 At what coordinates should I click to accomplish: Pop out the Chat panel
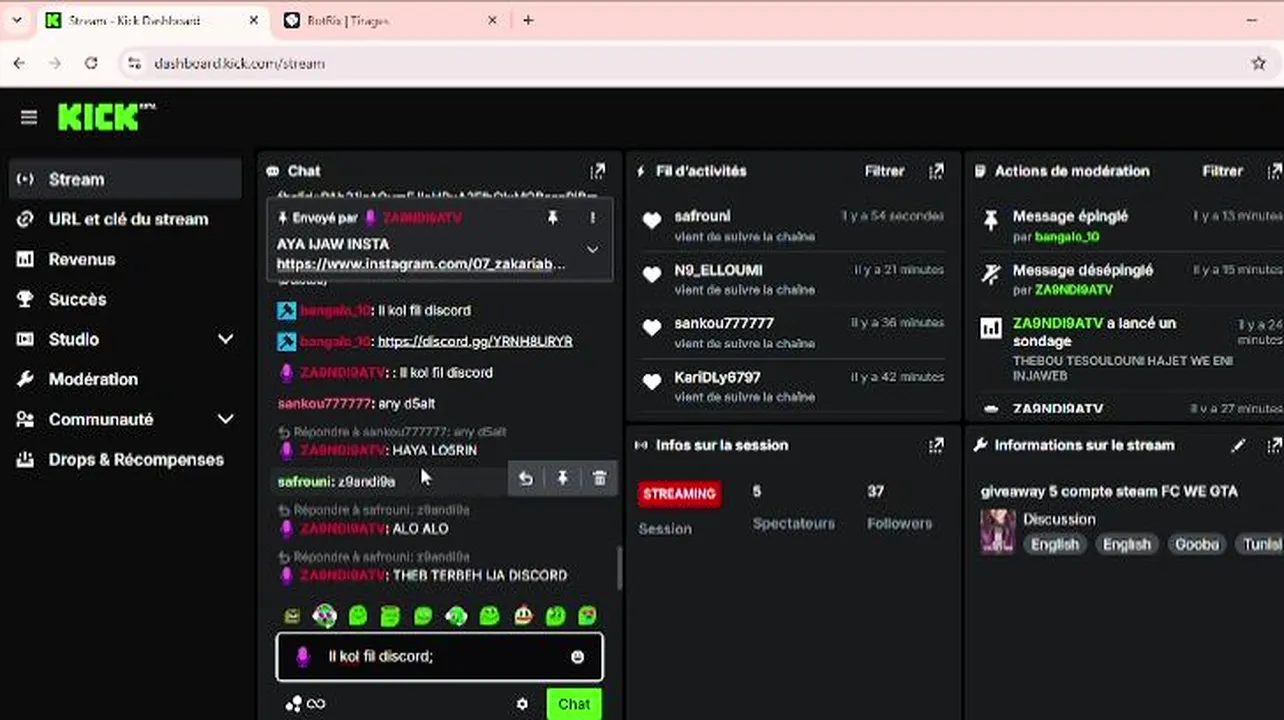(x=597, y=171)
